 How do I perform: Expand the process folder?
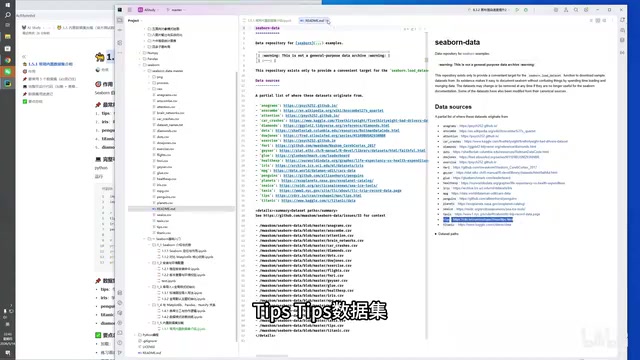pyautogui.click(x=150, y=83)
